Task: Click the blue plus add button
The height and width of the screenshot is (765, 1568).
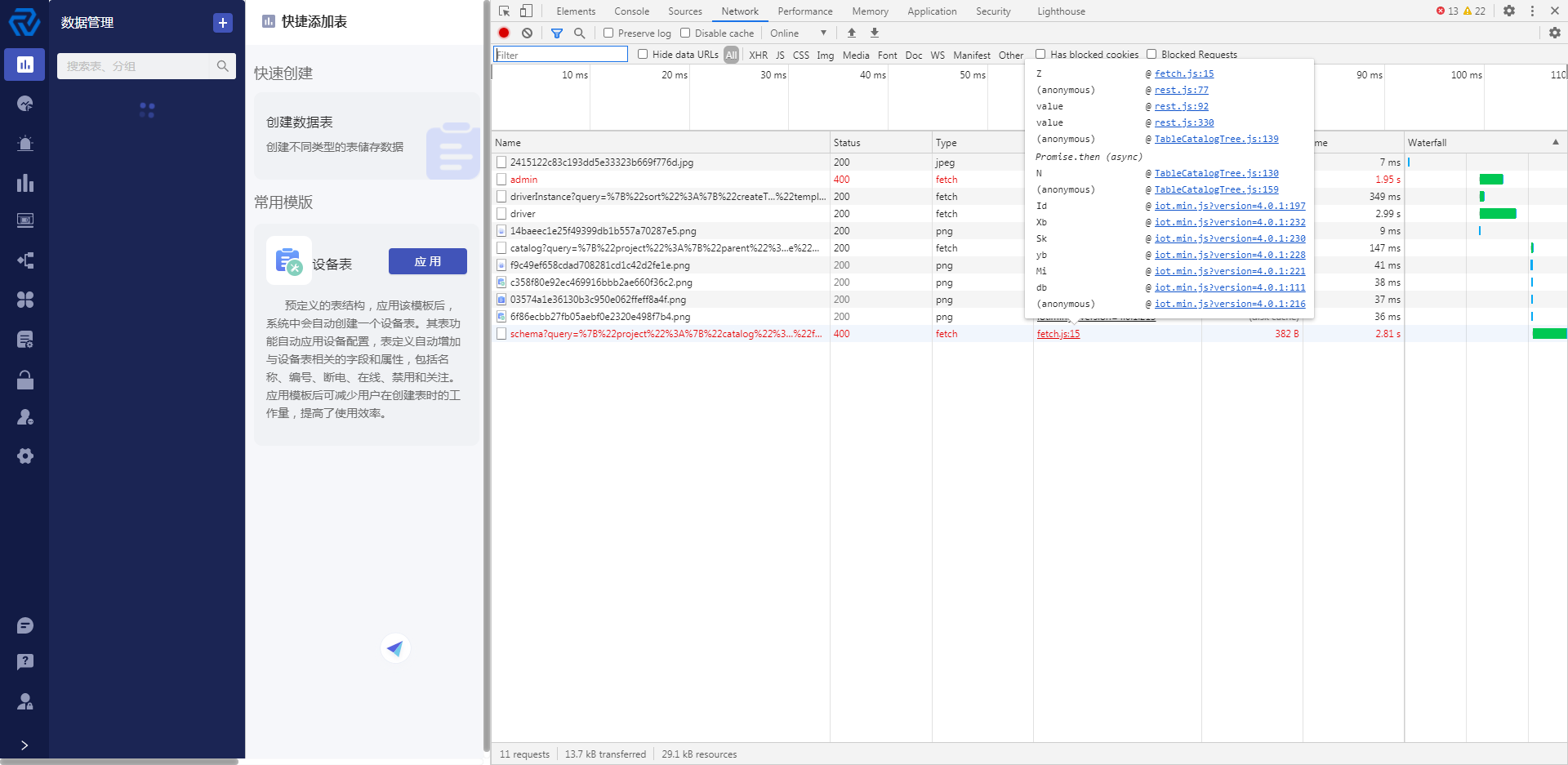Action: [222, 23]
